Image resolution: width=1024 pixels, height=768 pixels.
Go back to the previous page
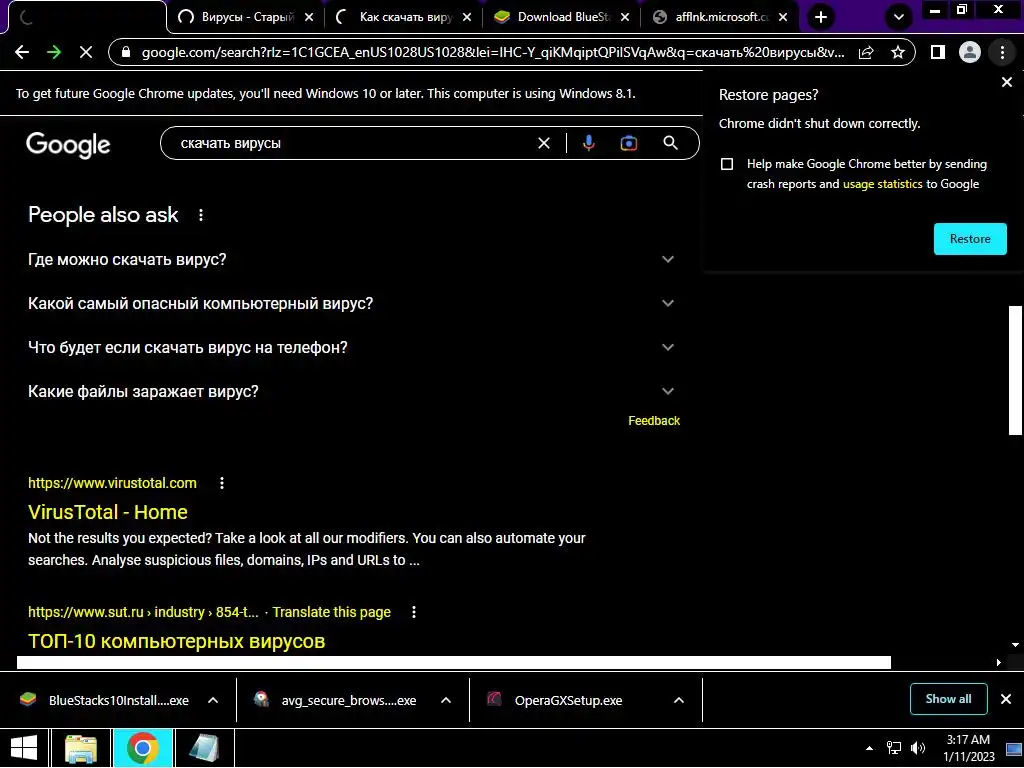[x=22, y=52]
